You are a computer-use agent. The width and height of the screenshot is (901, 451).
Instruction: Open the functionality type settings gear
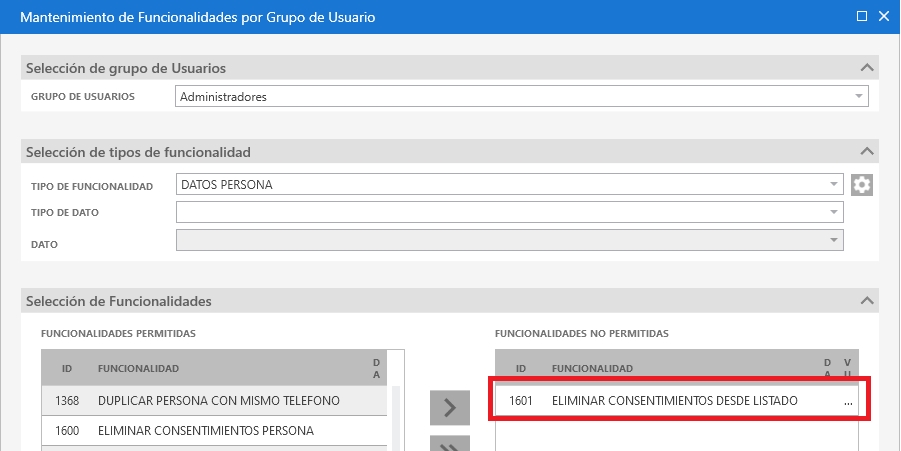pos(861,185)
